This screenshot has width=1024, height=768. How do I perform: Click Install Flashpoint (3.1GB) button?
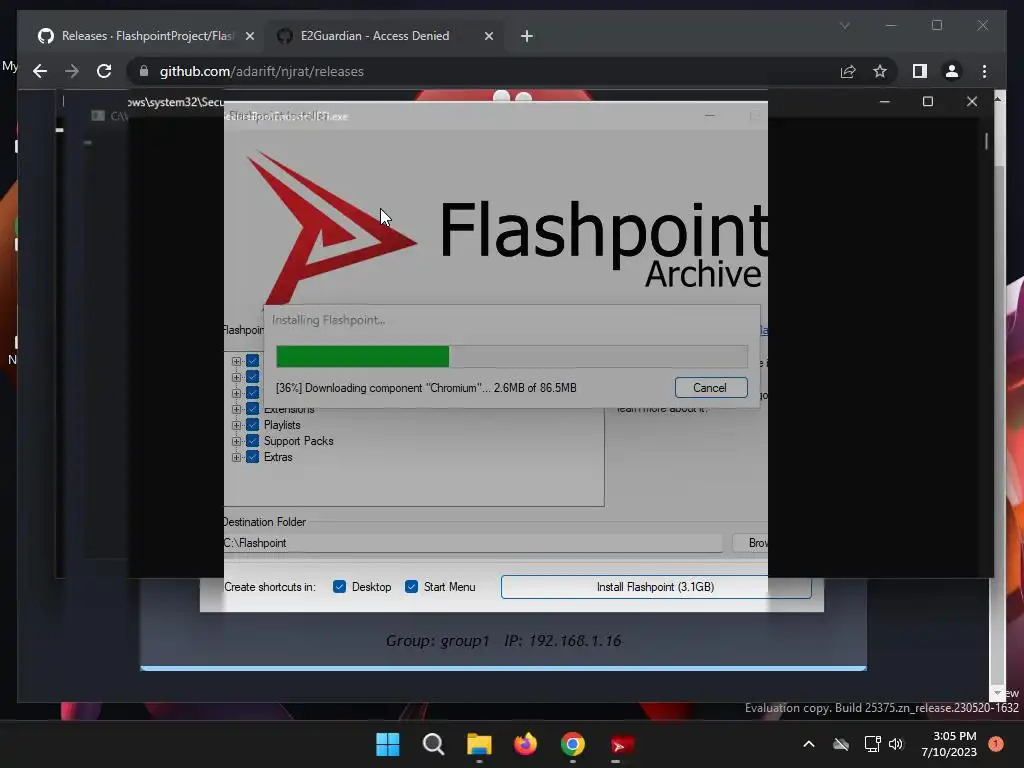point(656,586)
